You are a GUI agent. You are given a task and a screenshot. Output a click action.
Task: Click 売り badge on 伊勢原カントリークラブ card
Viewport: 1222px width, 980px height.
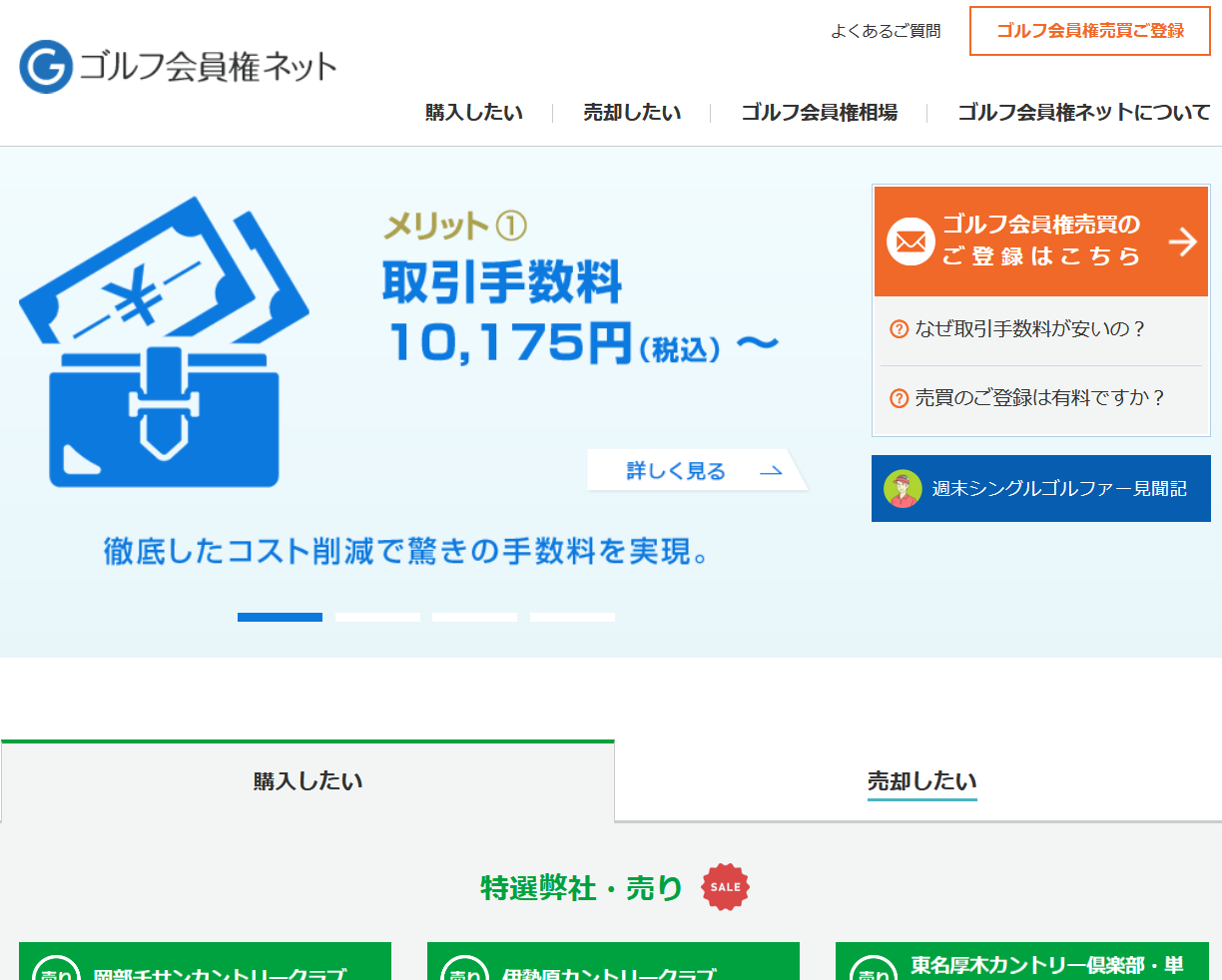point(464,969)
